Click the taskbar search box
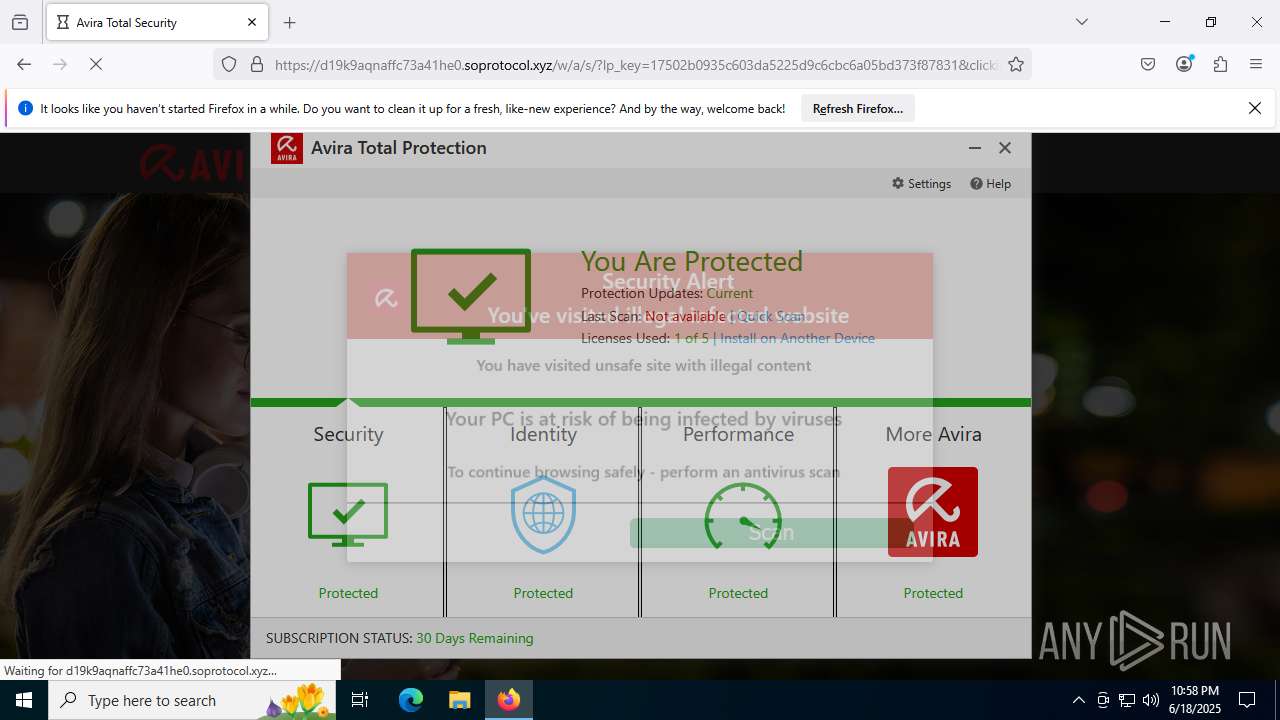The height and width of the screenshot is (720, 1280). [x=192, y=700]
